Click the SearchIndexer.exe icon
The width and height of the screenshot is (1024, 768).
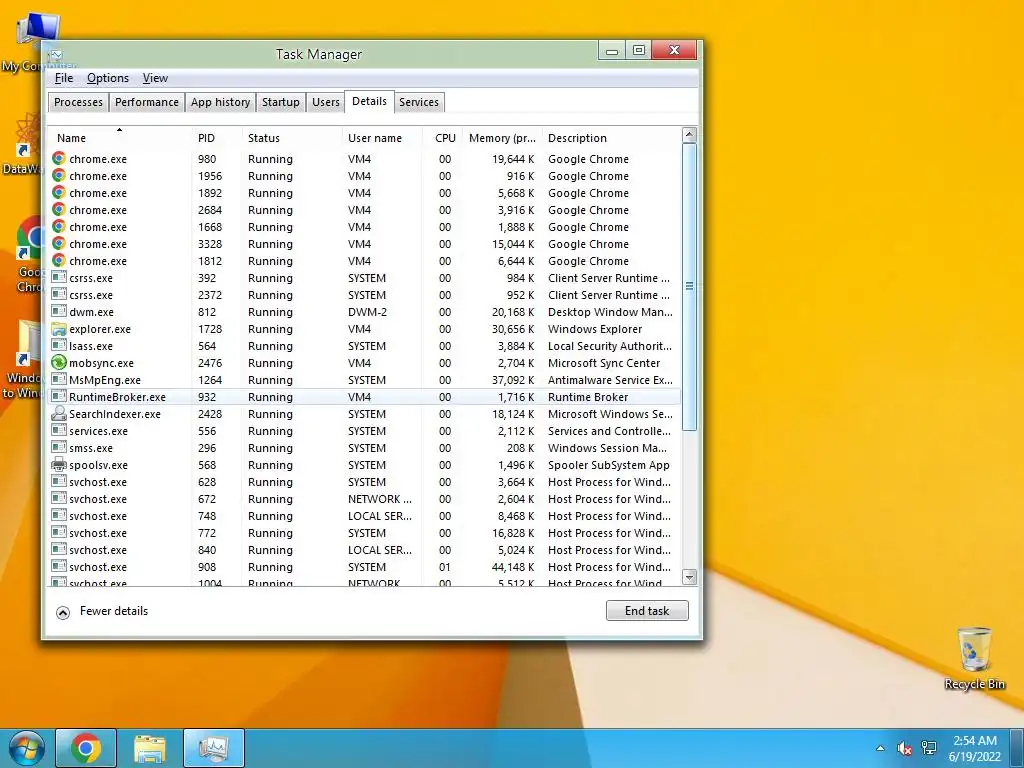point(59,413)
